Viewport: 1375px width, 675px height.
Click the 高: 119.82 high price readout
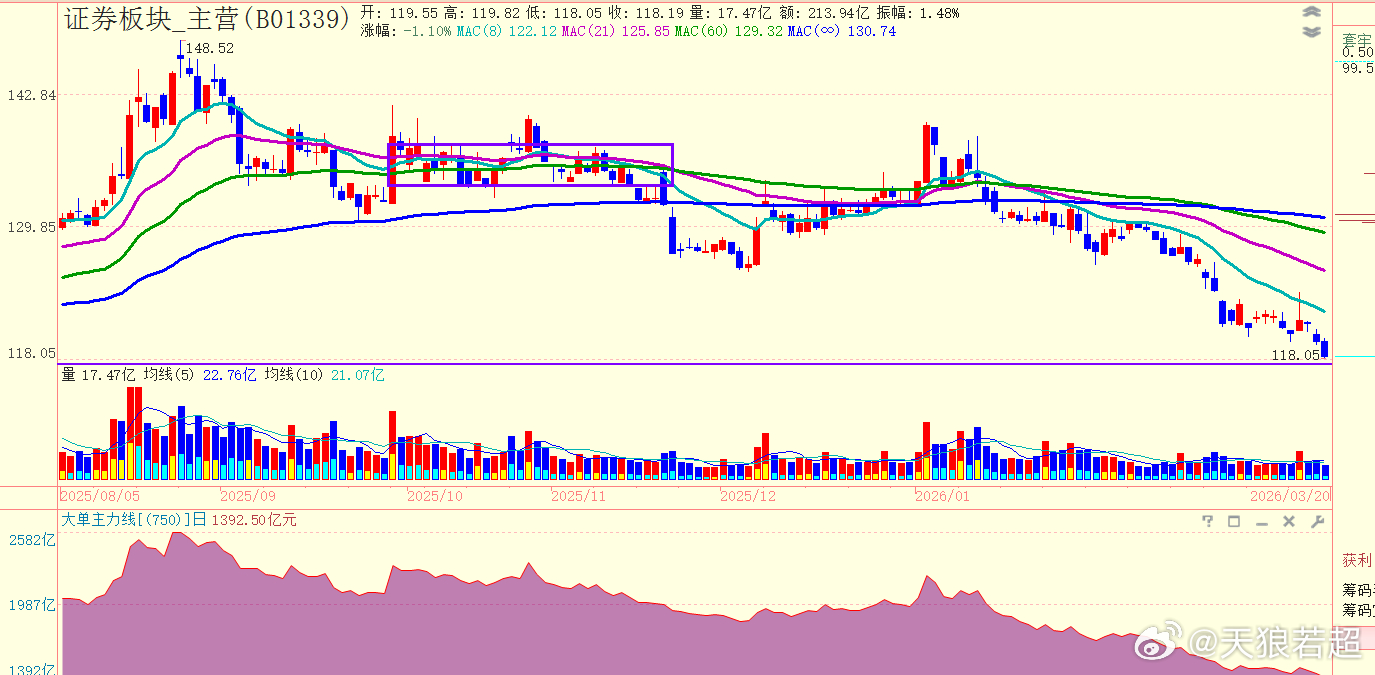coord(482,13)
